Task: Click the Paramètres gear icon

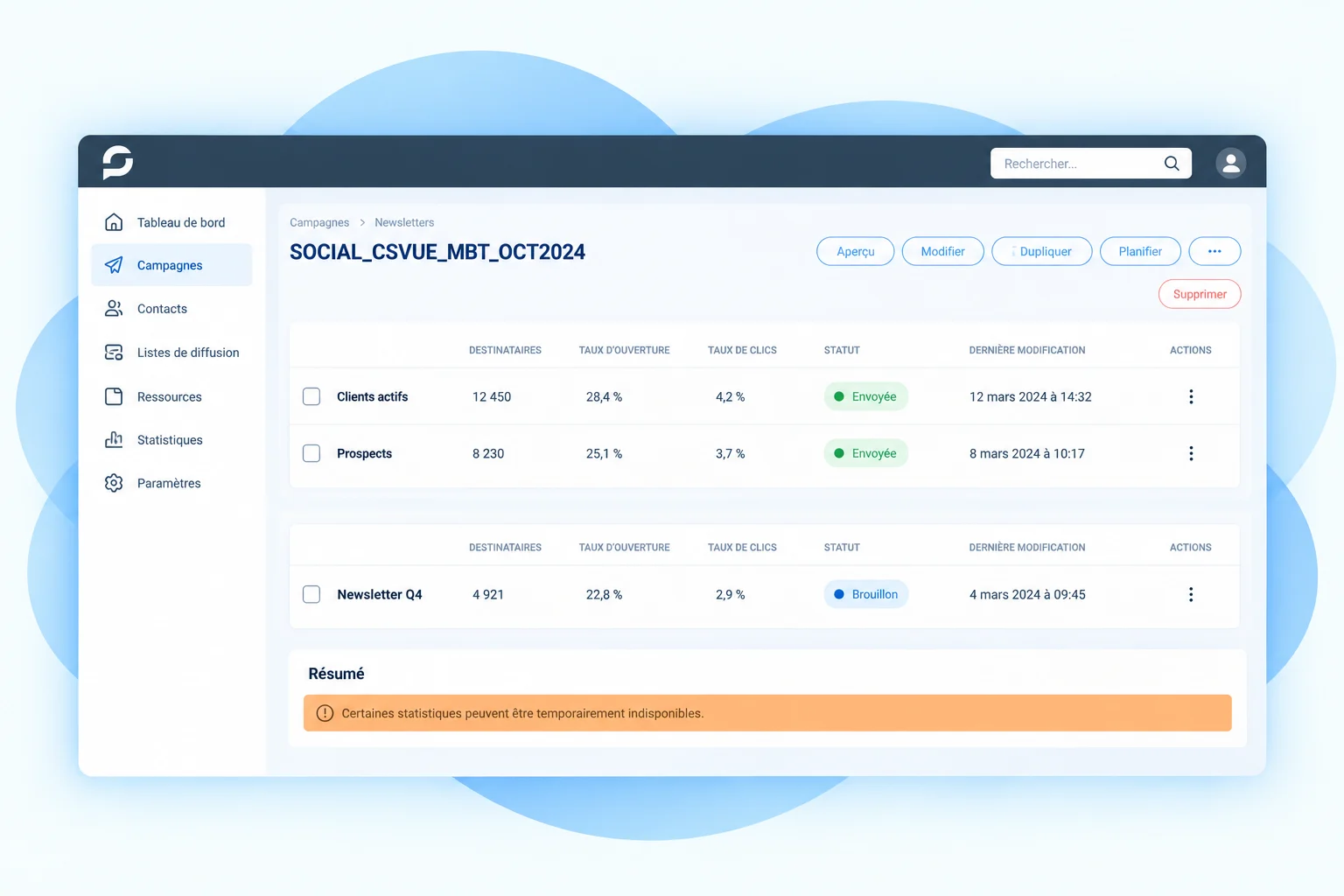Action: pos(114,483)
